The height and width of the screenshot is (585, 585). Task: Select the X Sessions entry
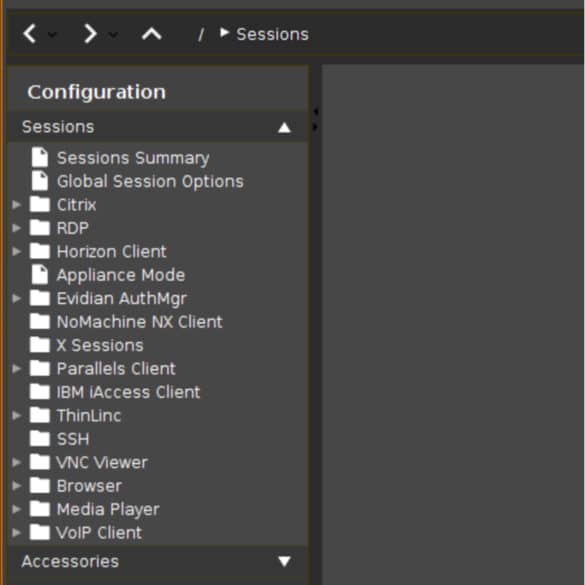100,345
